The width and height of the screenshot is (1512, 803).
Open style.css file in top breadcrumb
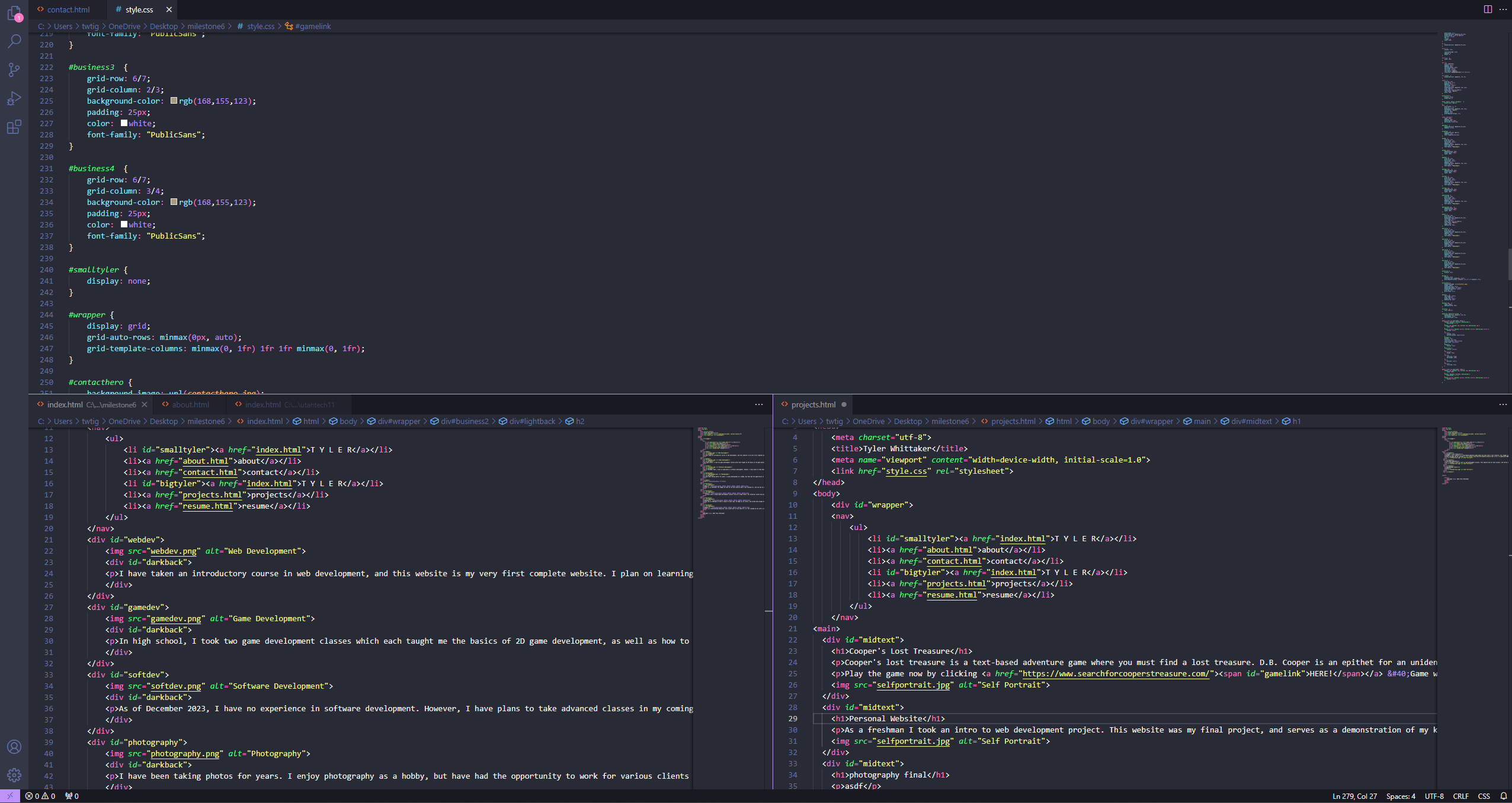(x=256, y=26)
